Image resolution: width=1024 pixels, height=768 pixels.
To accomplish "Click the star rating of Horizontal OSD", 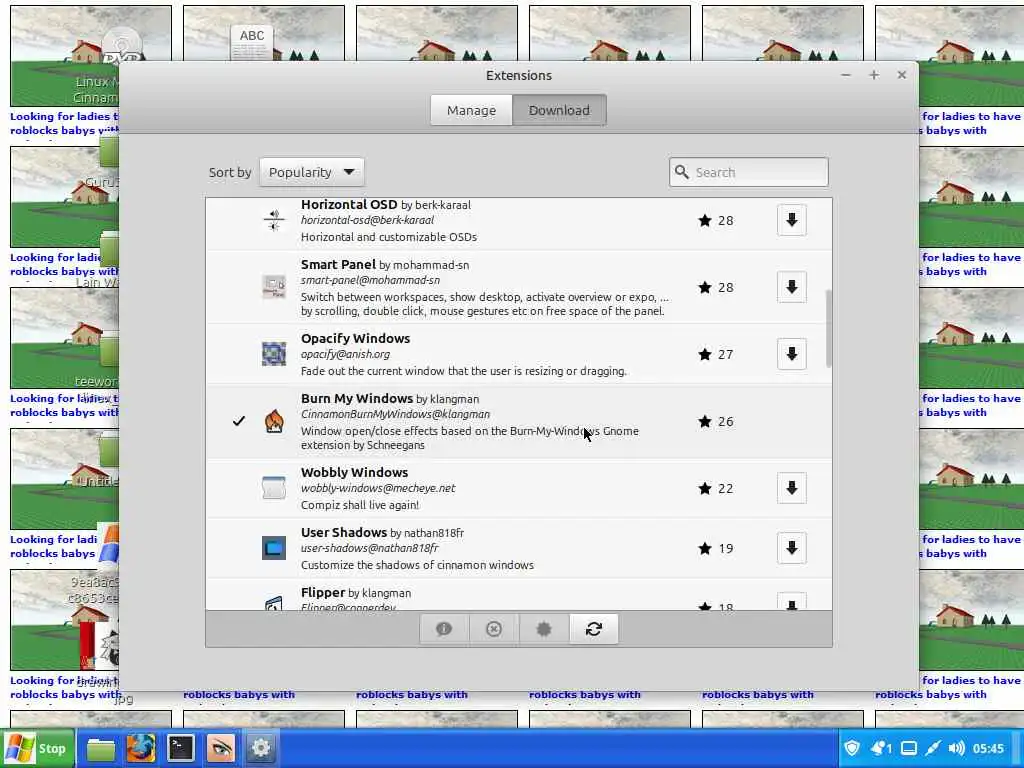I will pyautogui.click(x=716, y=220).
